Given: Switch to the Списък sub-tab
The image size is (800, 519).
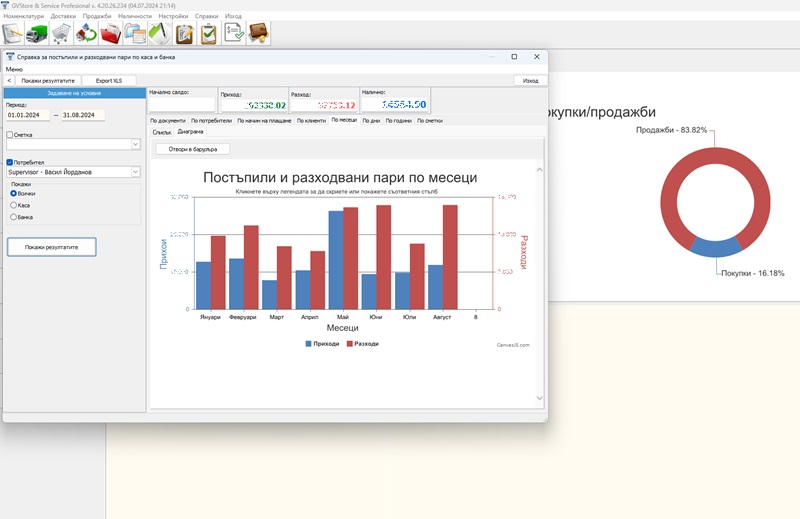Looking at the screenshot, I should [x=162, y=132].
